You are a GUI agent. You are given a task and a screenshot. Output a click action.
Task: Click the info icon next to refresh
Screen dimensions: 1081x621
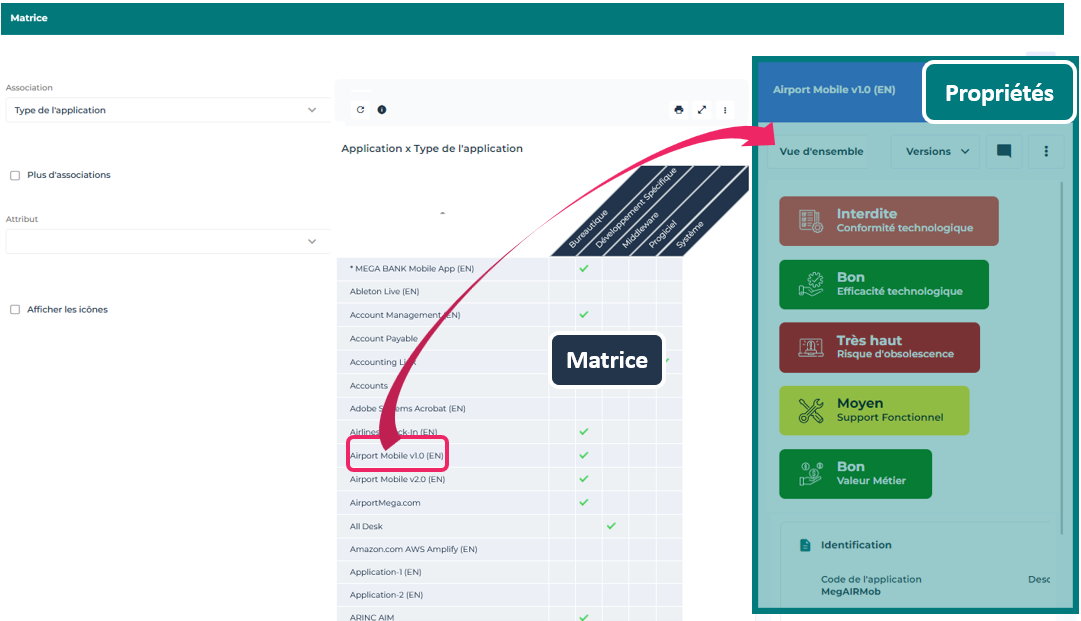click(382, 110)
